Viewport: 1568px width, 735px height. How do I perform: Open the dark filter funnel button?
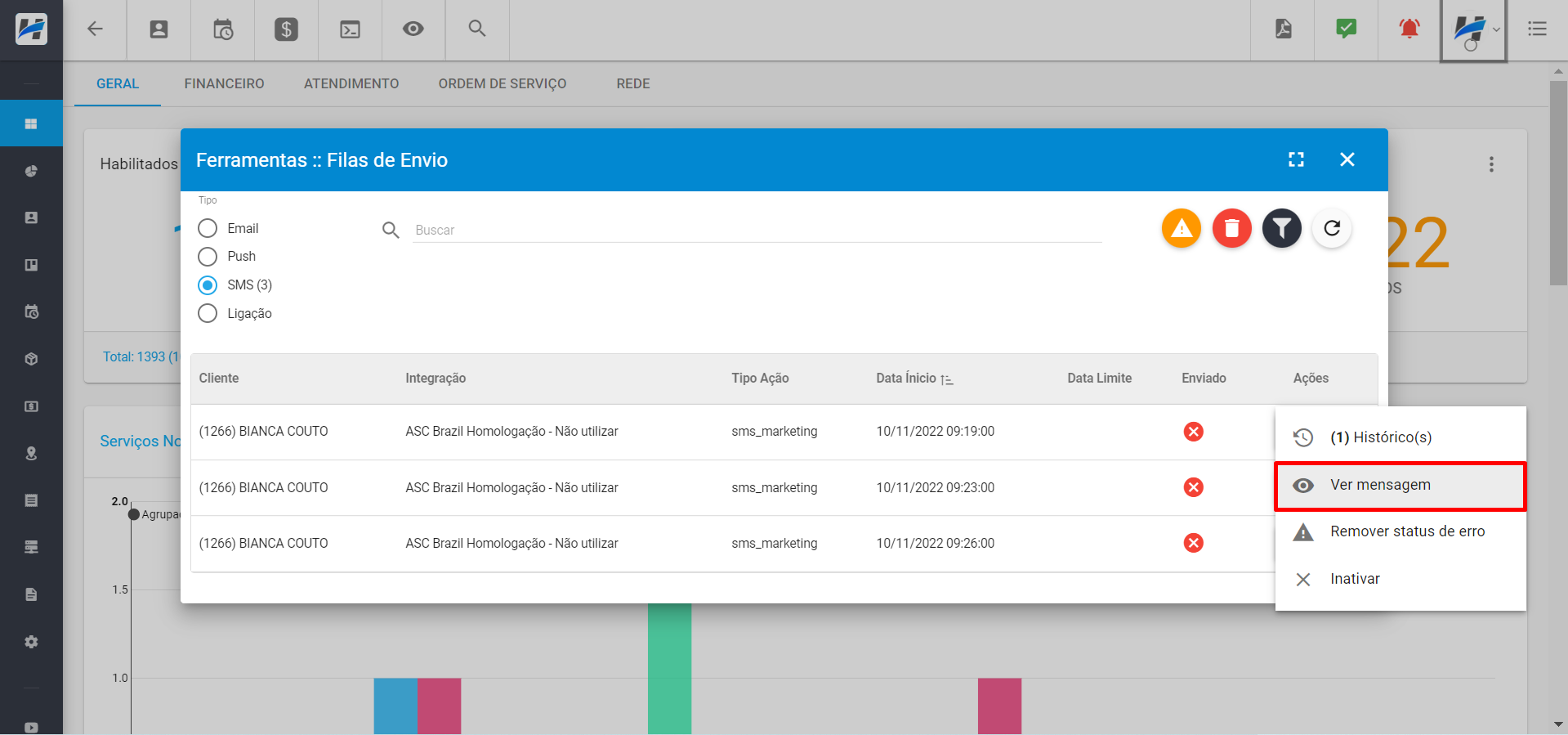coord(1282,228)
